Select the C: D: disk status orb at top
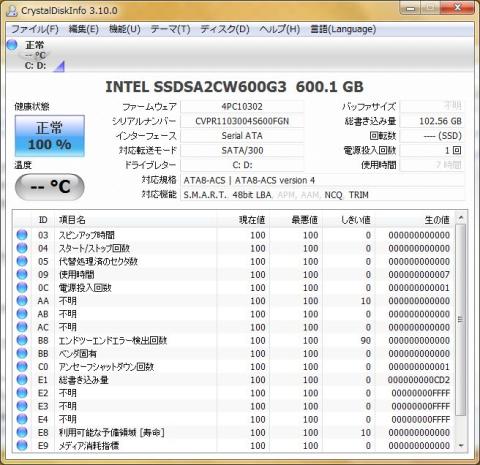 [12, 45]
